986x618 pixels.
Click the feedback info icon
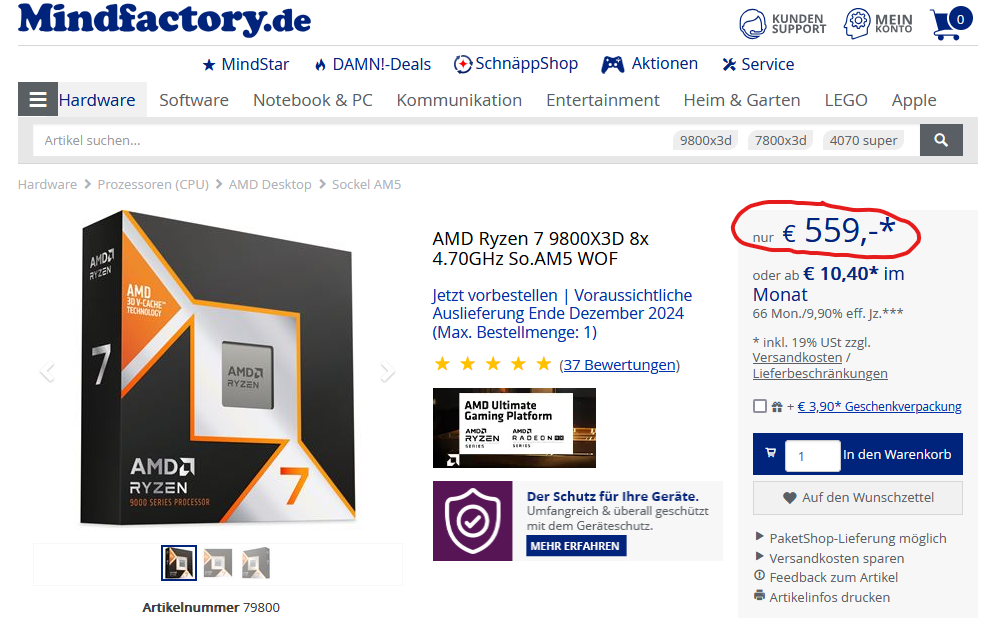click(760, 575)
